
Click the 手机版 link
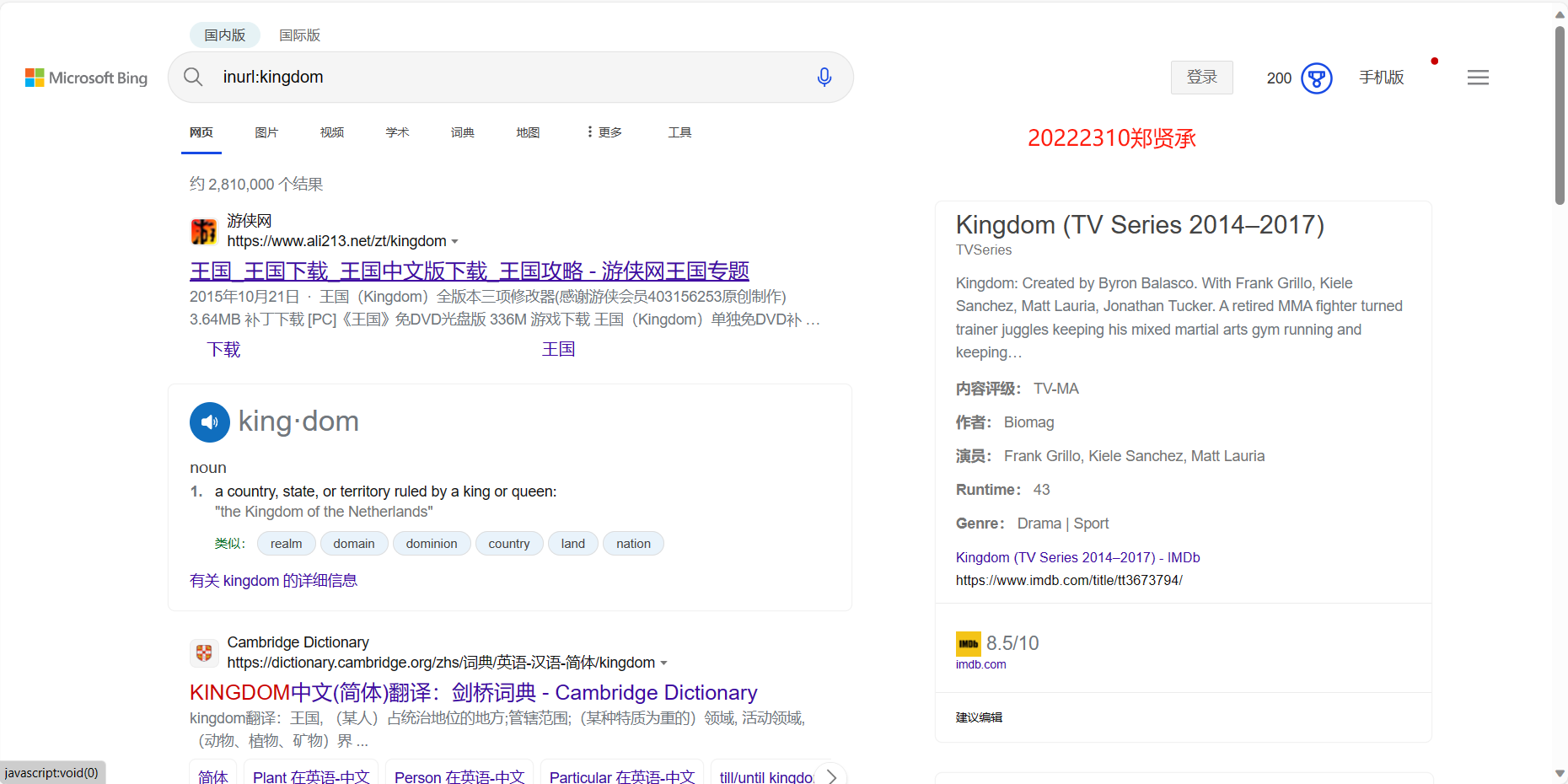[x=1382, y=78]
